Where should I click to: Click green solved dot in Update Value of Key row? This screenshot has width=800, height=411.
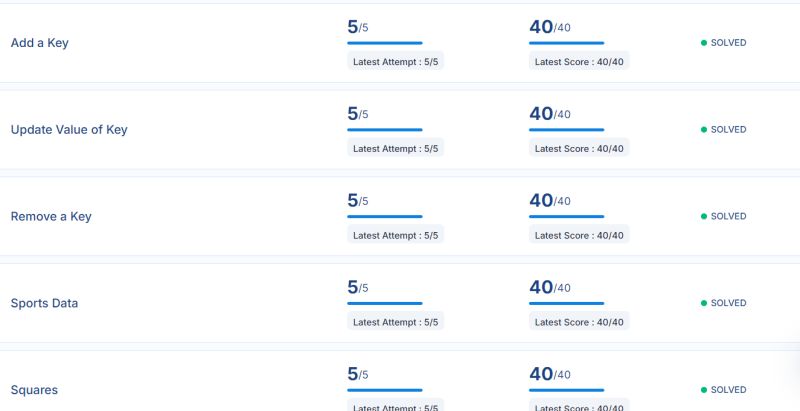coord(704,130)
